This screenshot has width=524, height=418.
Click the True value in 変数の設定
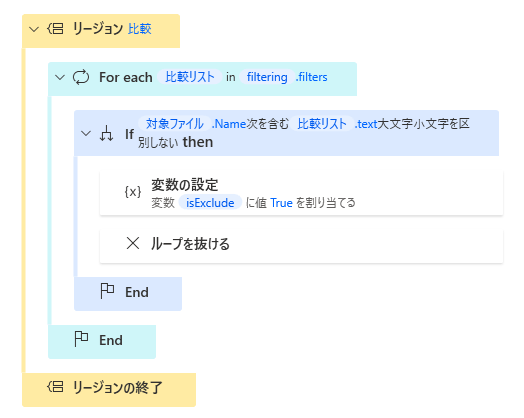click(281, 202)
